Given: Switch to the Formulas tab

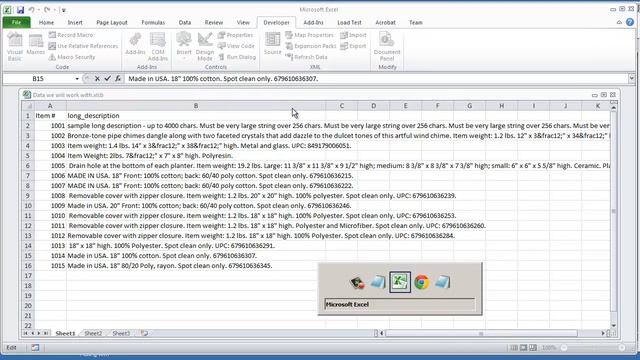Looking at the screenshot, I should pos(153,22).
